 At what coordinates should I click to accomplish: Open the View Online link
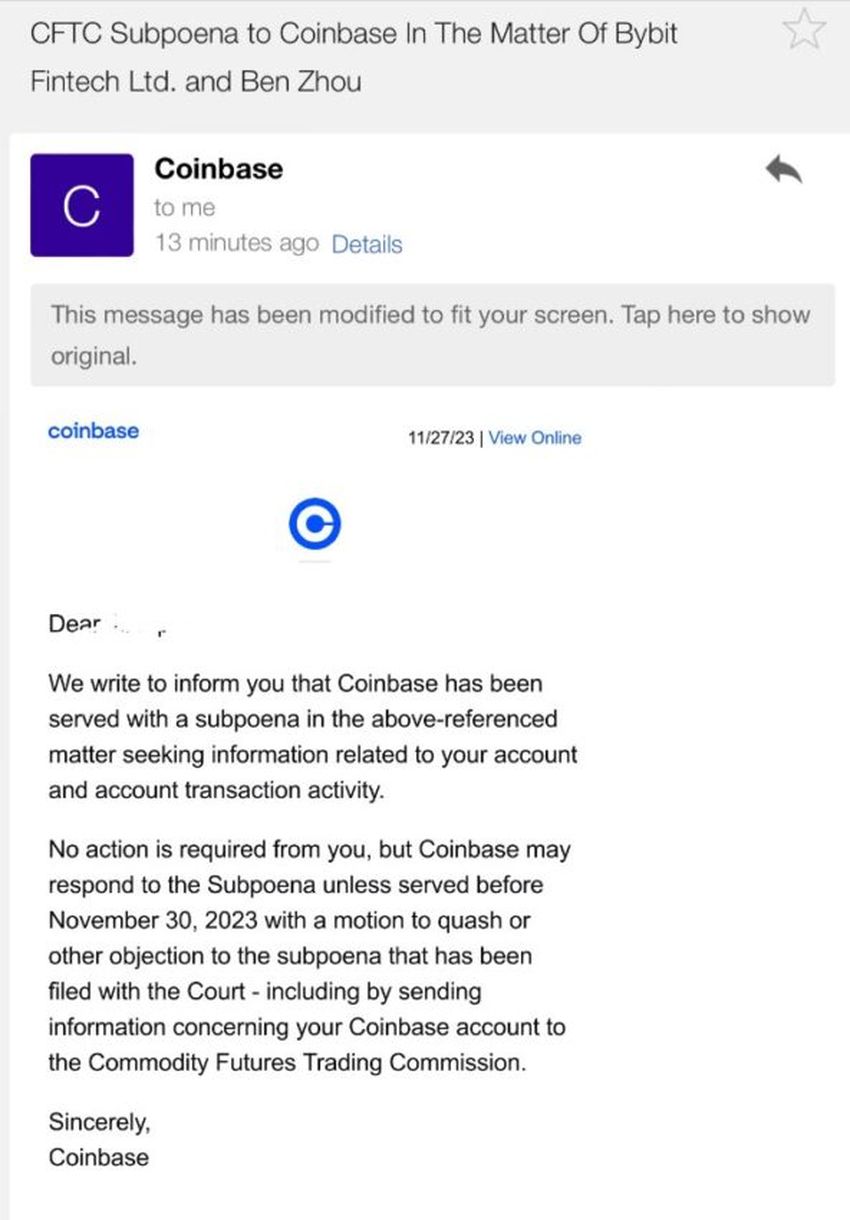point(534,437)
